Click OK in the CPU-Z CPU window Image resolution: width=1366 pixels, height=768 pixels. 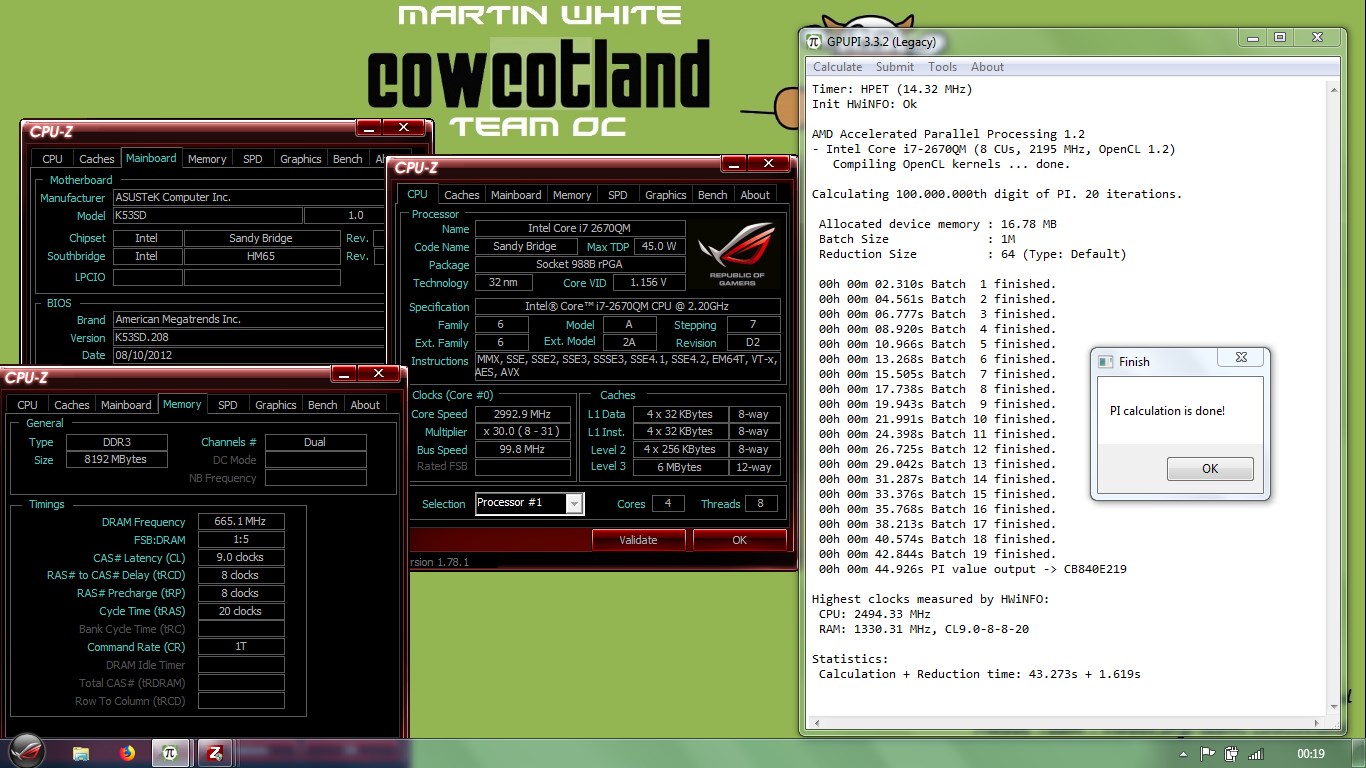click(x=739, y=540)
